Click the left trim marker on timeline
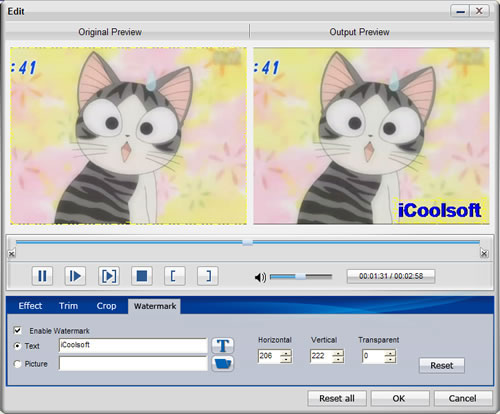 point(12,254)
